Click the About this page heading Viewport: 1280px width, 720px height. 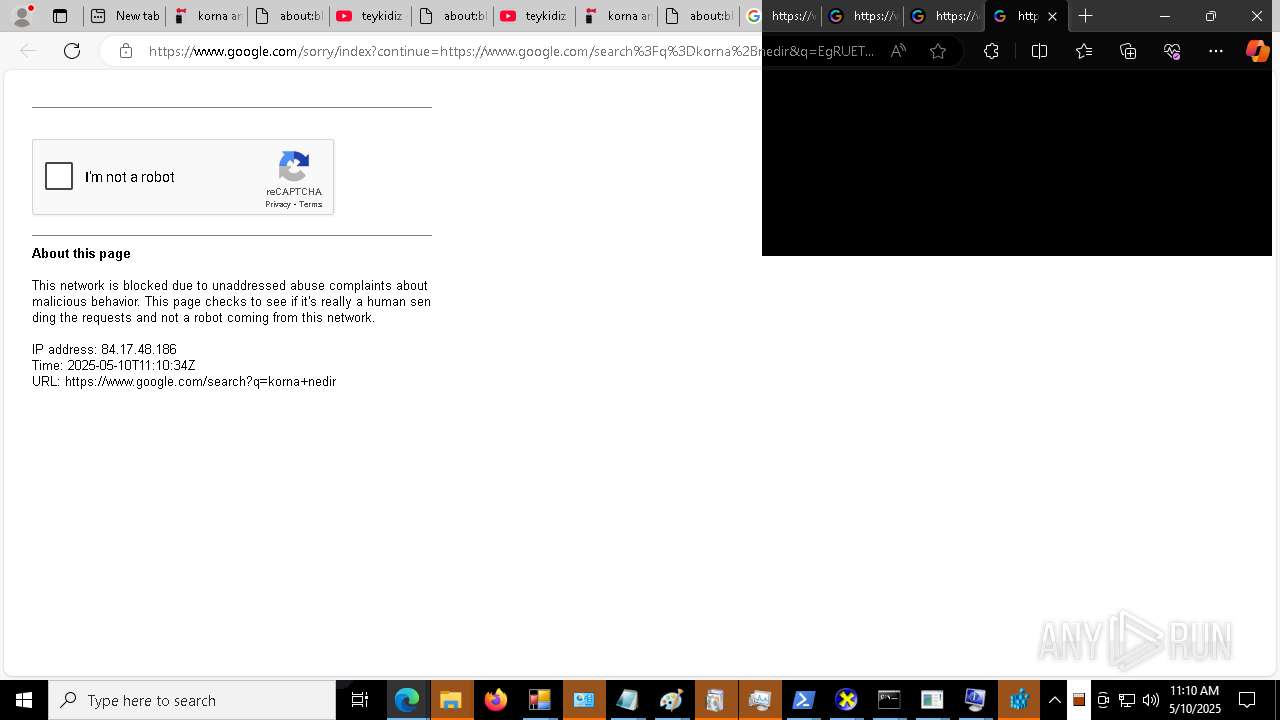point(81,254)
